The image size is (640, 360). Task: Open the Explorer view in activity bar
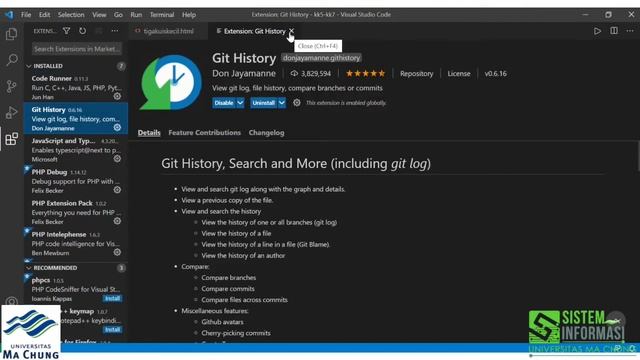coord(11,34)
